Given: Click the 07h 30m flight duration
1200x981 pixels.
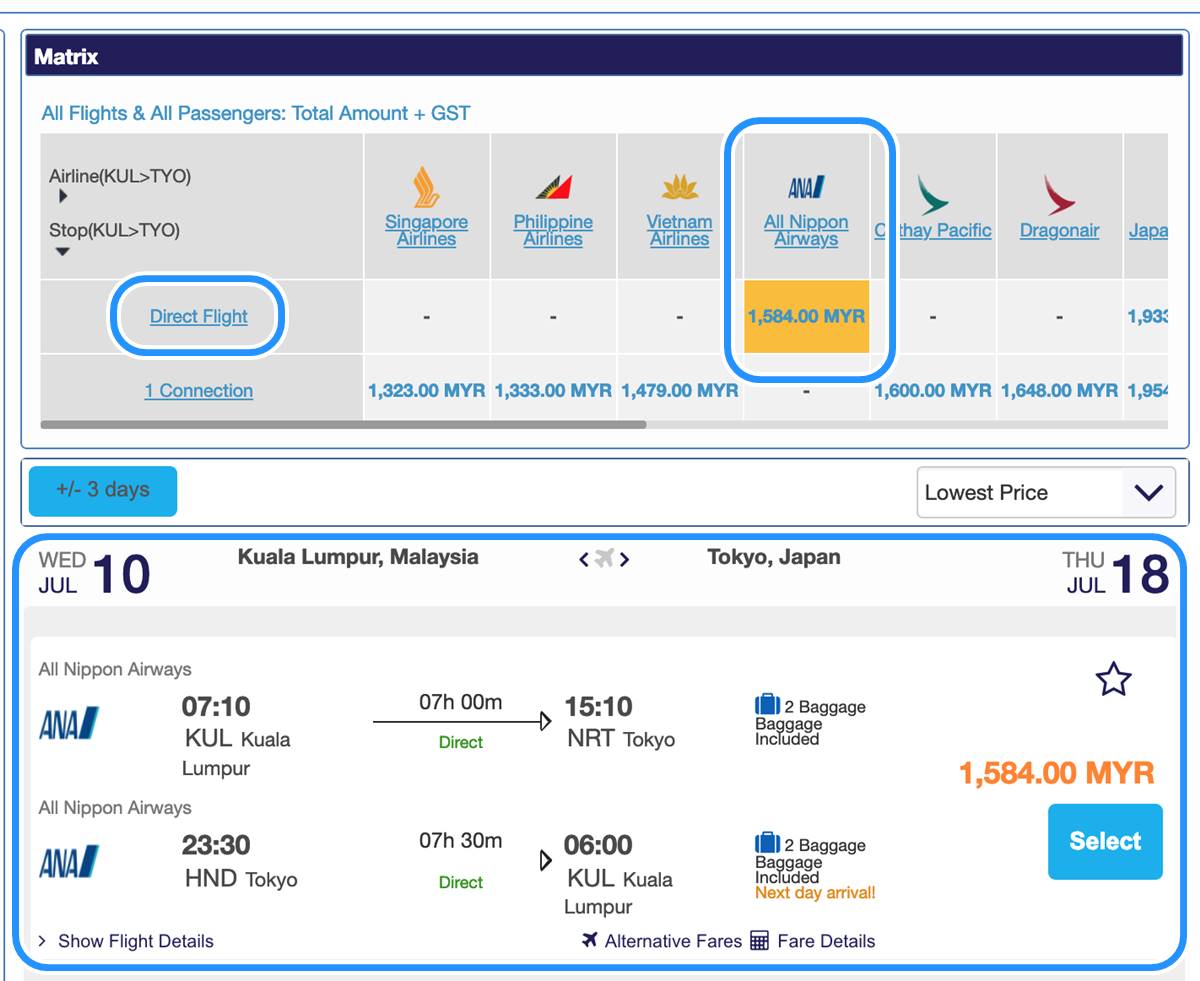Looking at the screenshot, I should pos(461,840).
